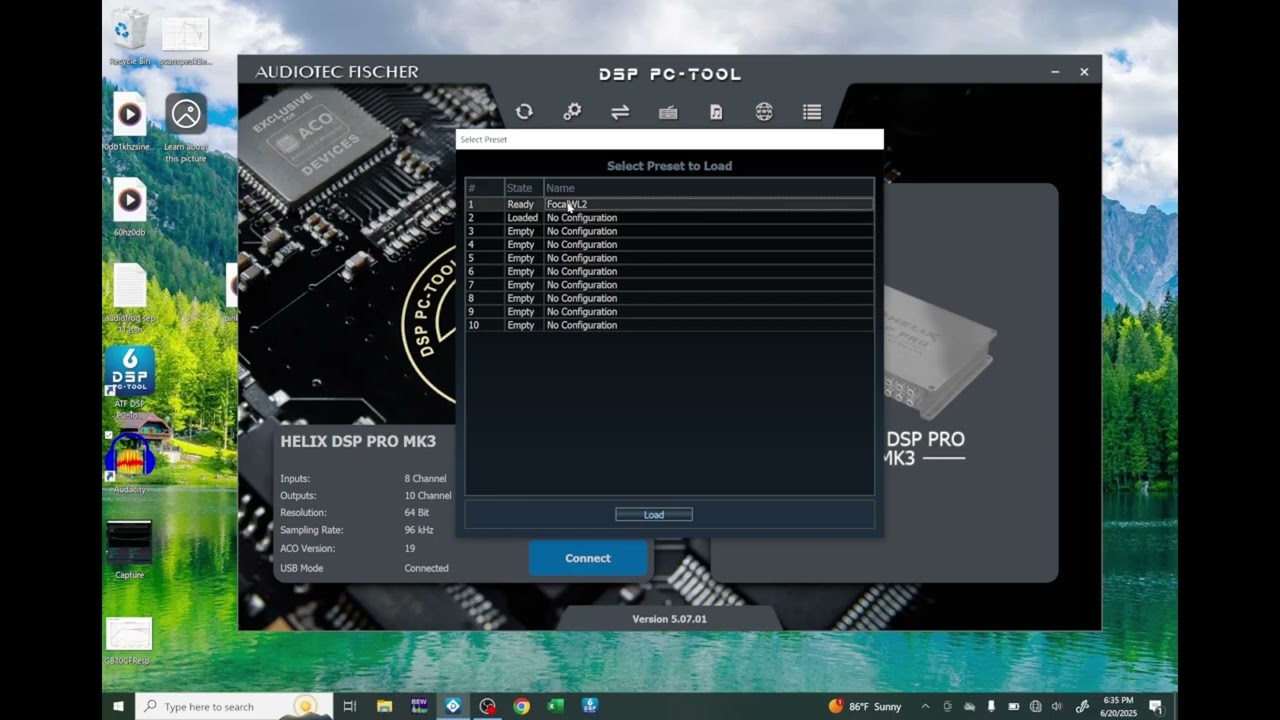Open the settings gear icon in toolbar

coord(572,112)
